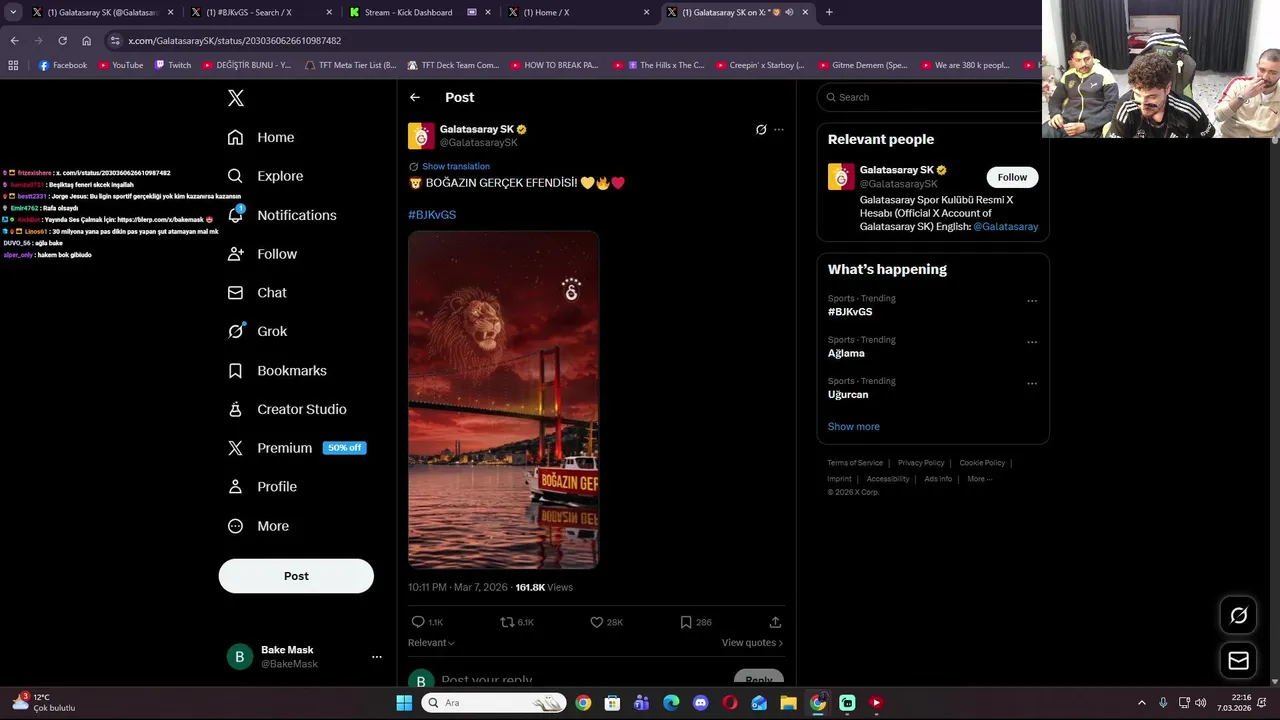The width and height of the screenshot is (1280, 720).
Task: Open the floating Grok button
Action: [x=1238, y=616]
